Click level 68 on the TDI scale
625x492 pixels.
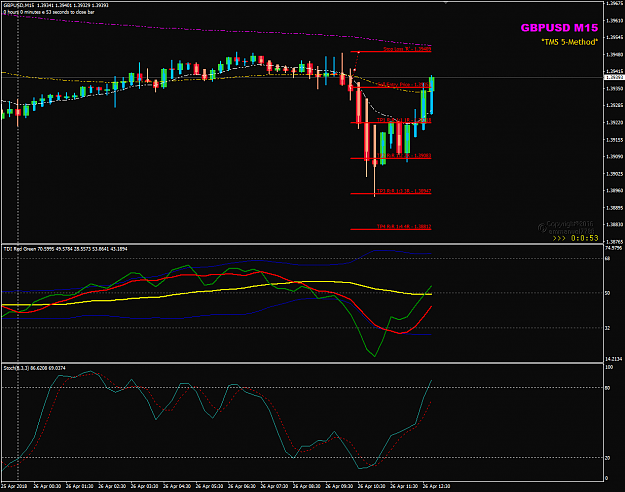(607, 258)
